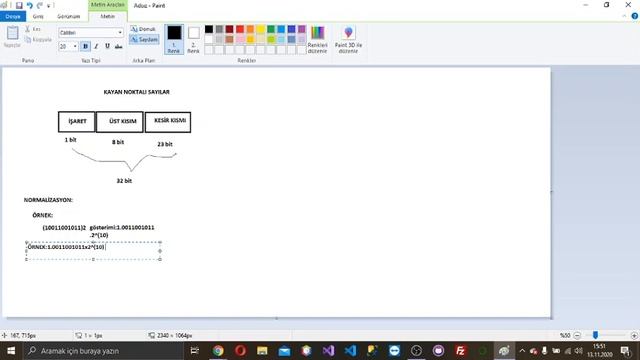Click the taskbar search box
This screenshot has width=640, height=360.
tap(104, 351)
